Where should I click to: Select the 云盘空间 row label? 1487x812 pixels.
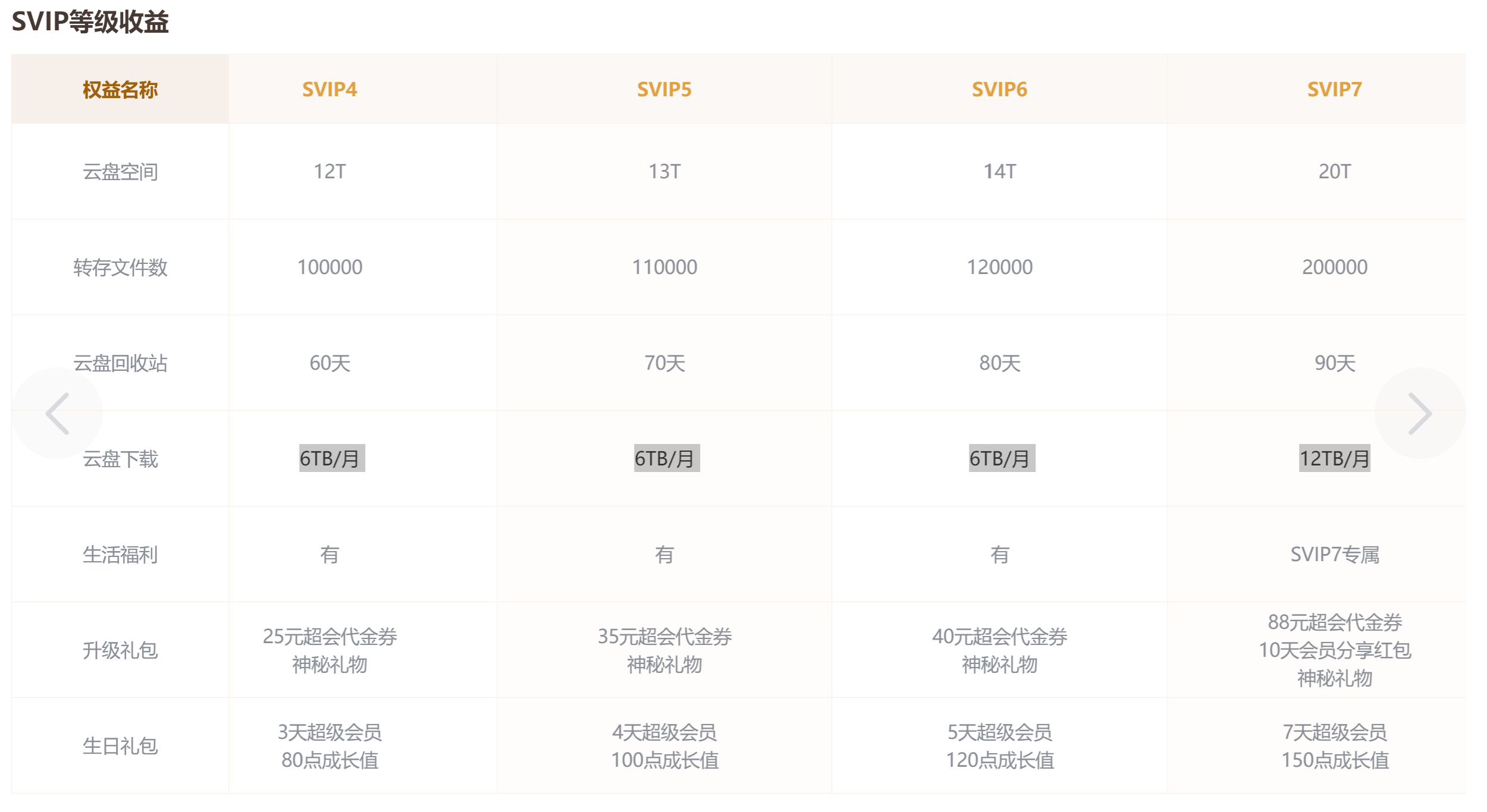120,172
